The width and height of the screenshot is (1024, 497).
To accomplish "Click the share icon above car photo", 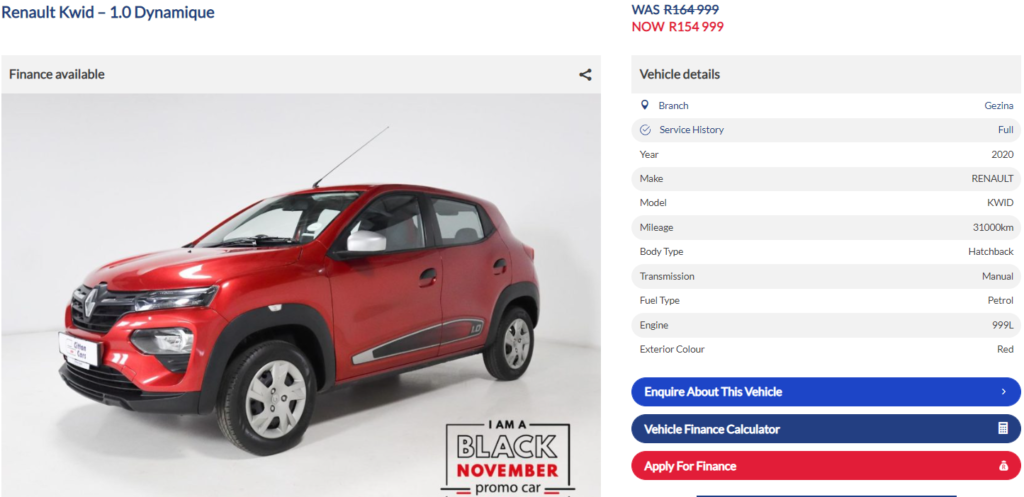I will [585, 74].
